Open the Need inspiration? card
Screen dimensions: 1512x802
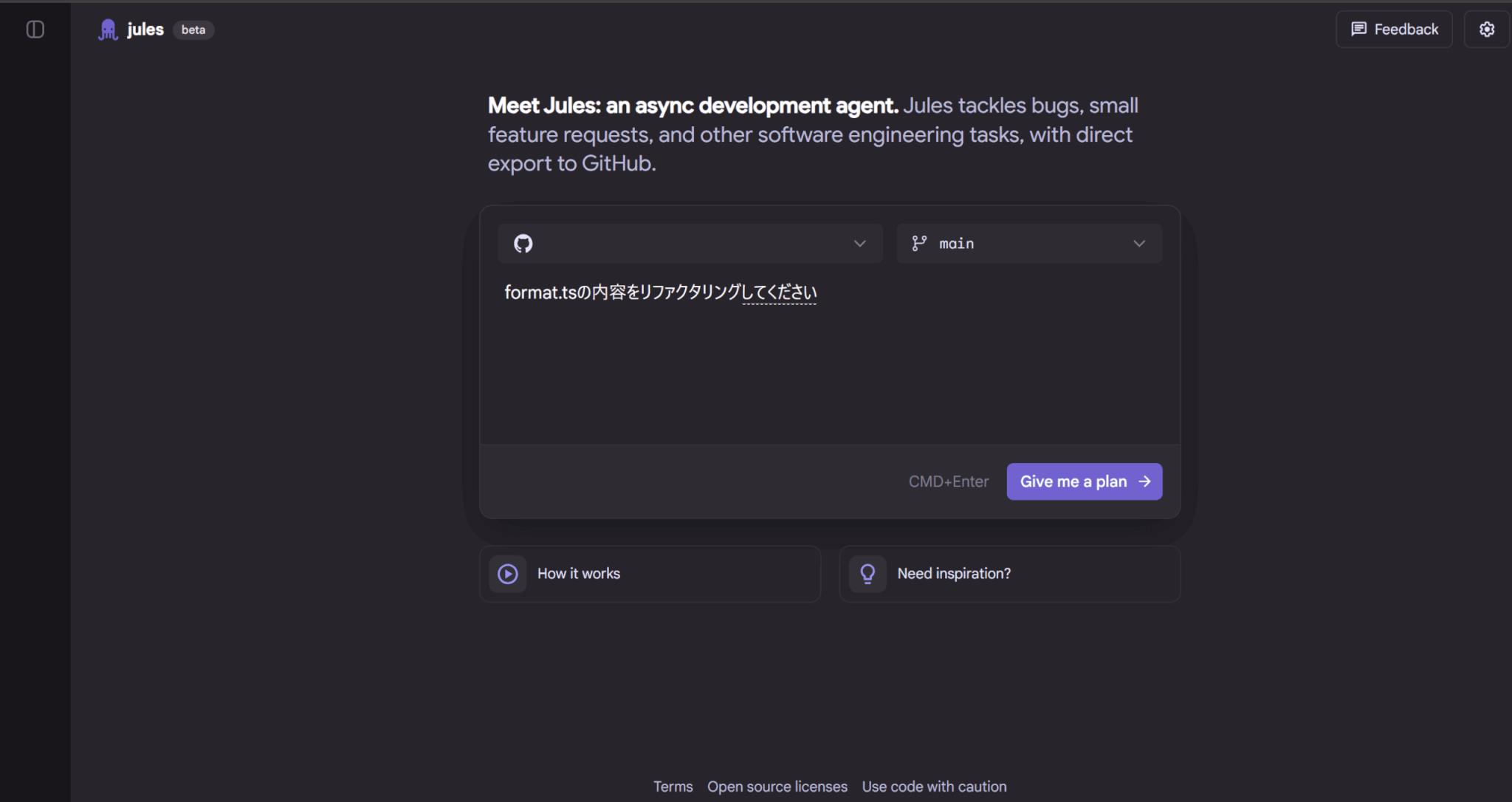click(x=1010, y=574)
